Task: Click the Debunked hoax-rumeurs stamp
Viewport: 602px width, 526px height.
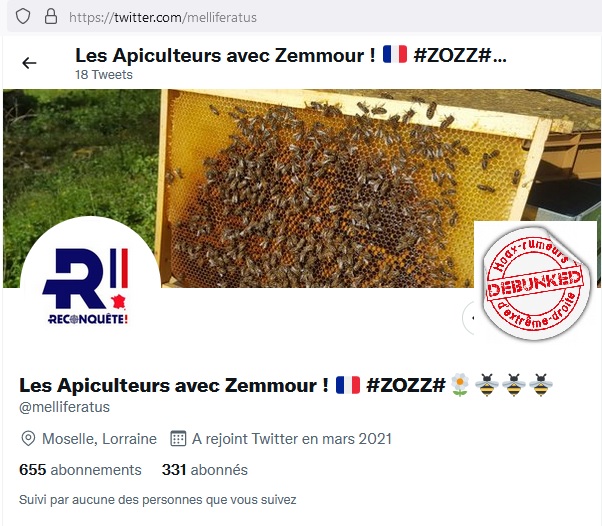Action: (536, 282)
